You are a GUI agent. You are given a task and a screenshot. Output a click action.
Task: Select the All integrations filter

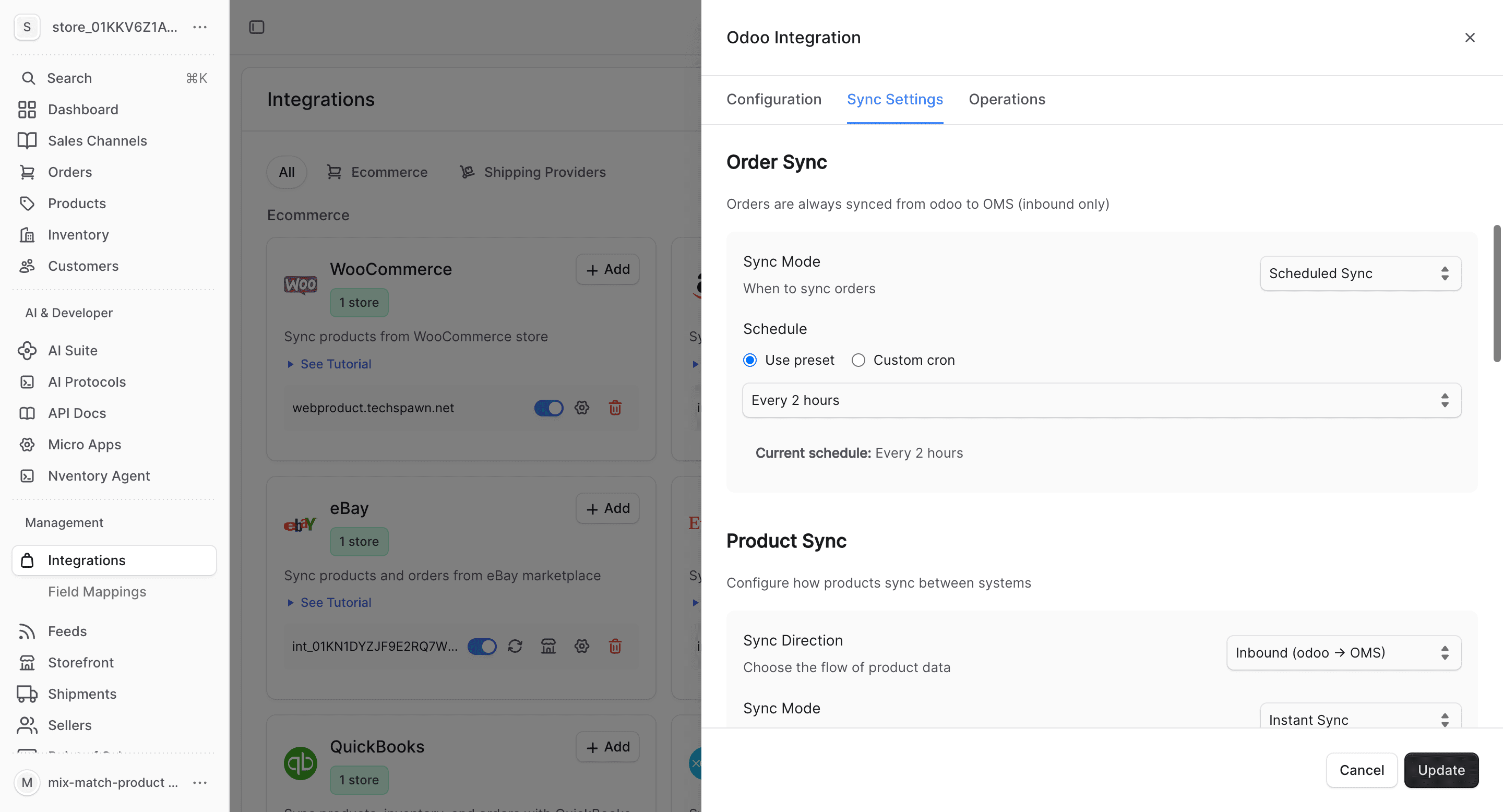pyautogui.click(x=287, y=172)
